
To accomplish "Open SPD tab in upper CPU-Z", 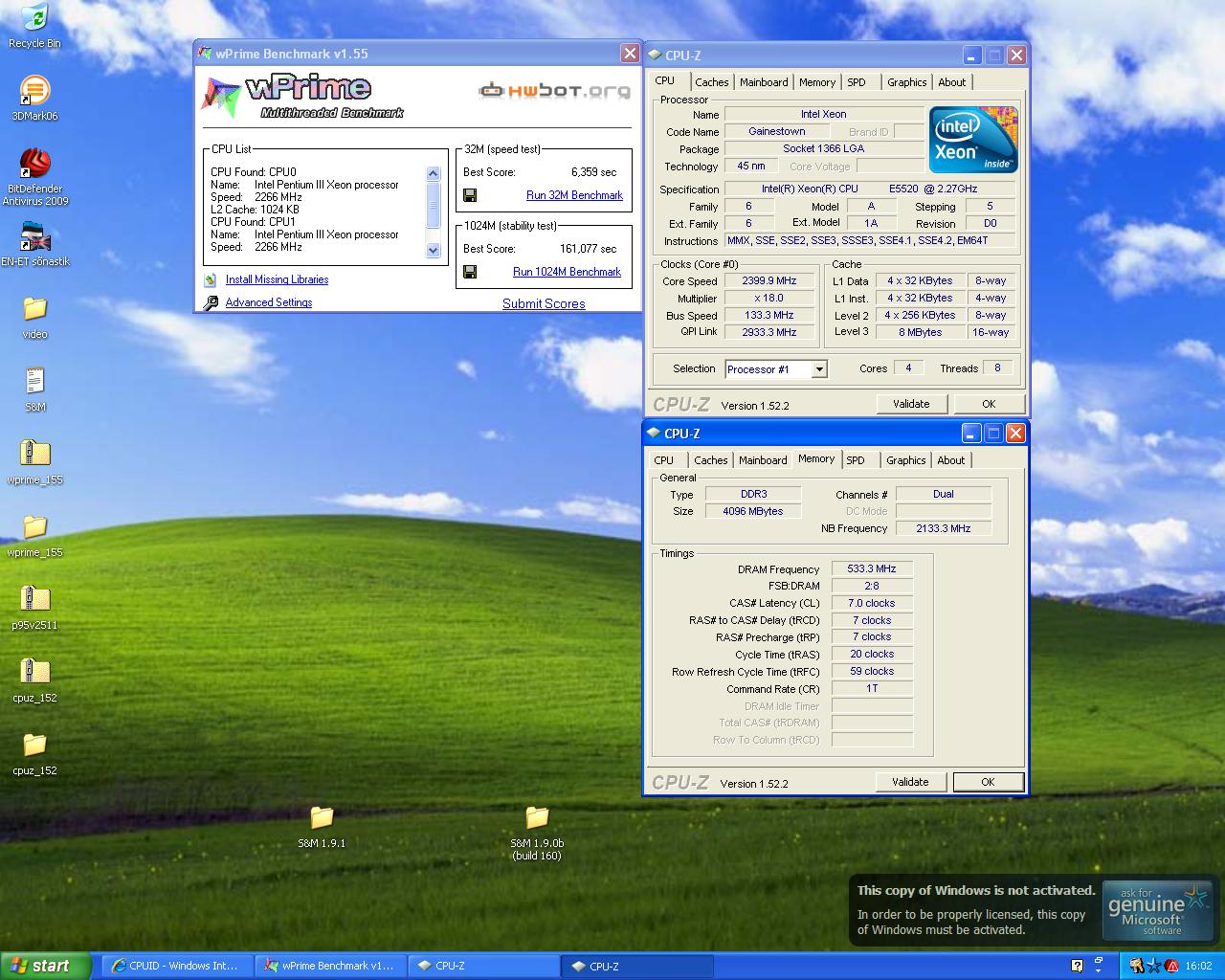I will point(857,82).
